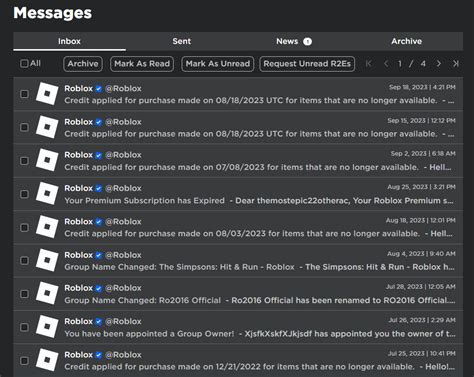The height and width of the screenshot is (377, 474).
Task: Open the News tab
Action: 293,41
